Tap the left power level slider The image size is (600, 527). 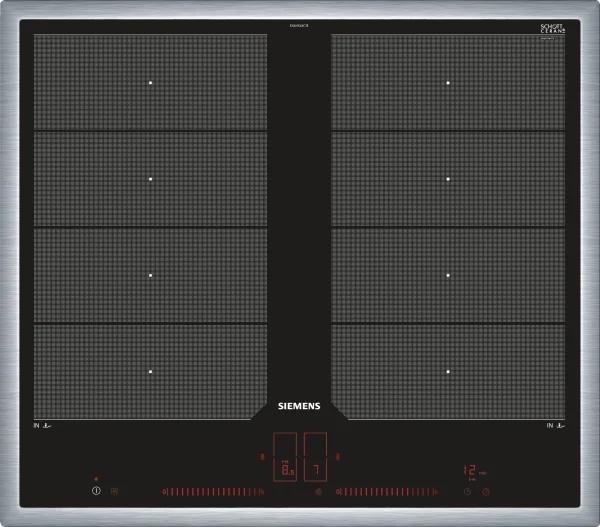pyautogui.click(x=213, y=492)
